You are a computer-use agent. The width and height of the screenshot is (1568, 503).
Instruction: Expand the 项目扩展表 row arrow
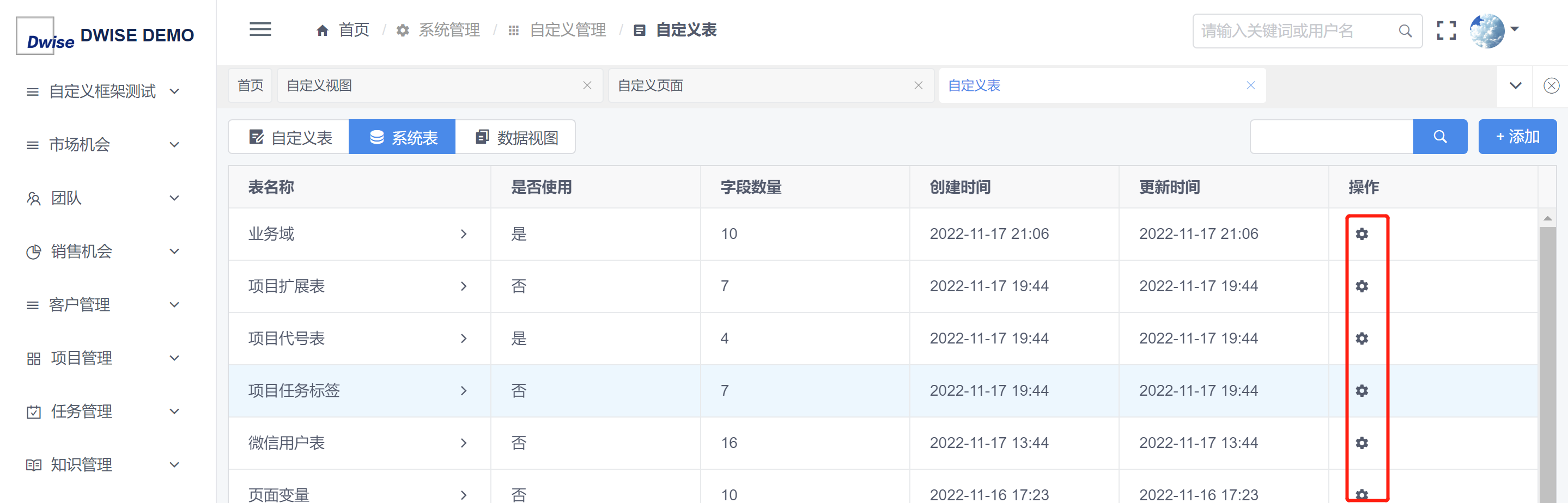[x=463, y=286]
